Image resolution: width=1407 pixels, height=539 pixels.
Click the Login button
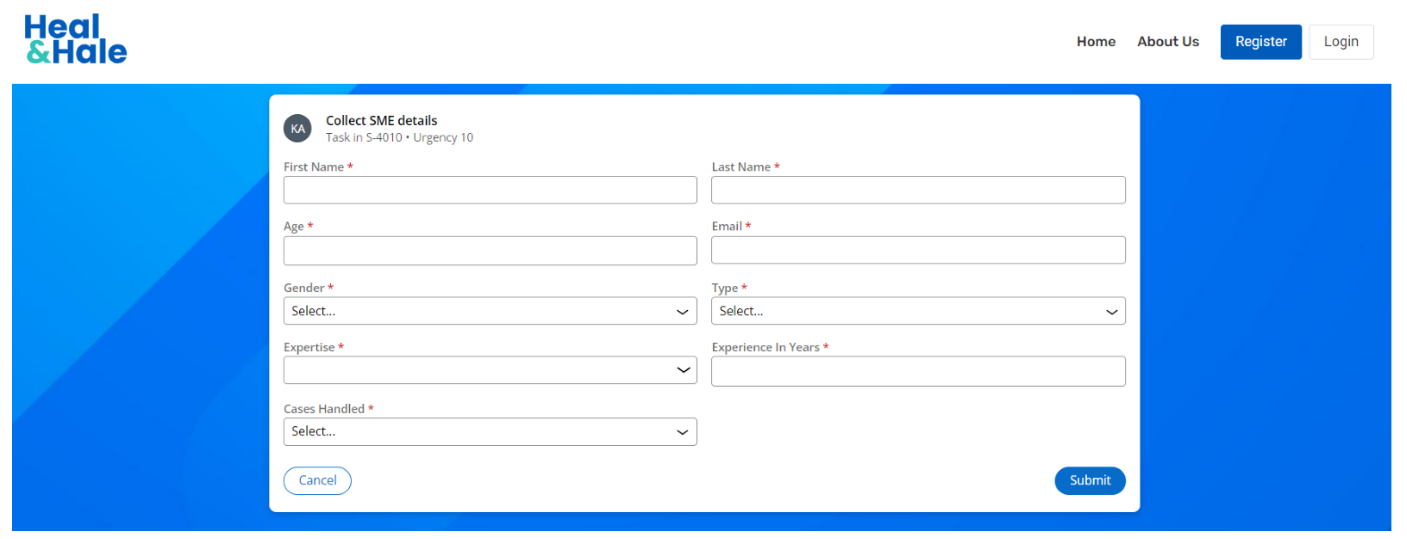(1340, 42)
